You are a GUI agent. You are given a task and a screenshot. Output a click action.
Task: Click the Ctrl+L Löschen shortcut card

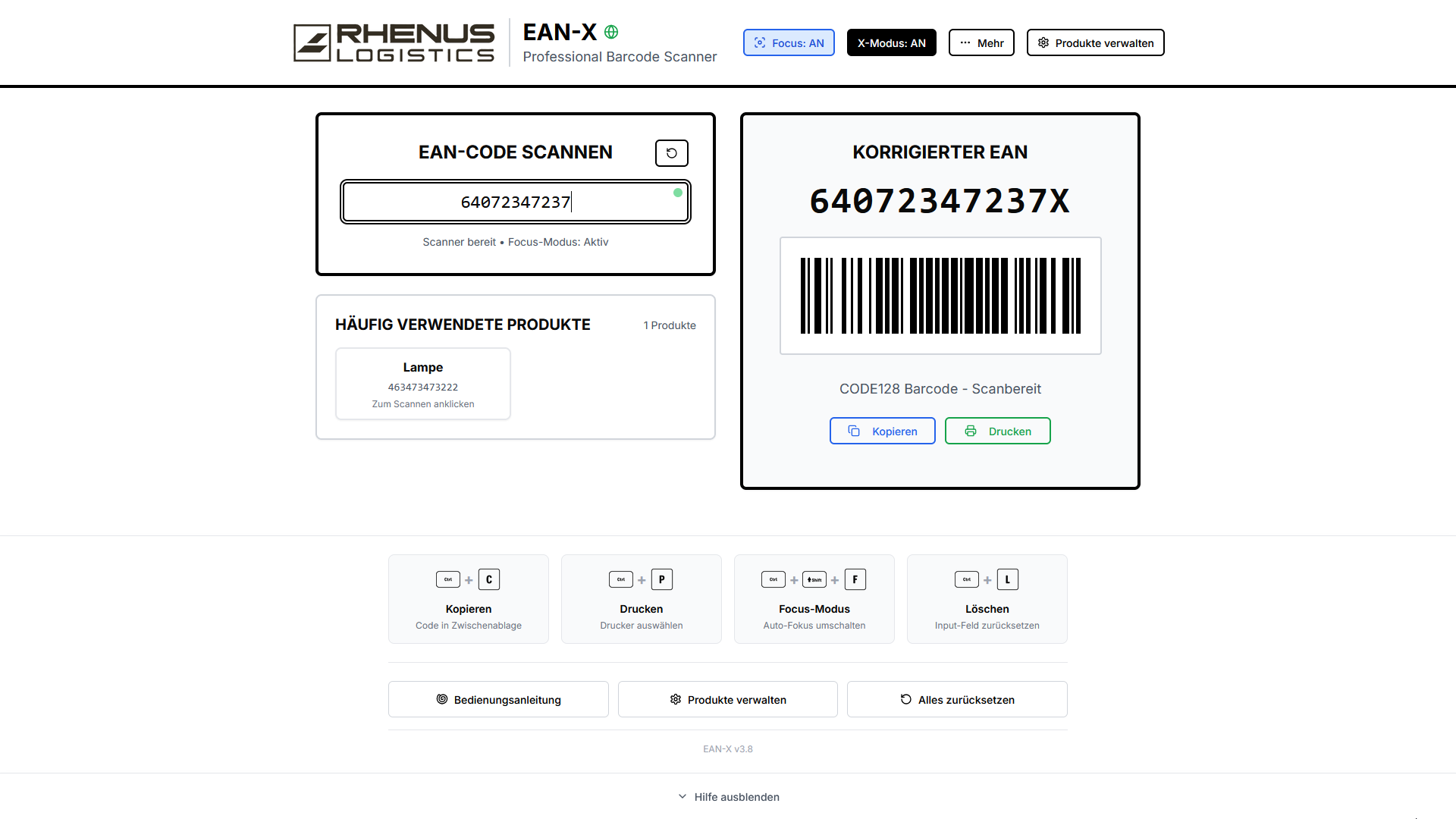pos(987,599)
